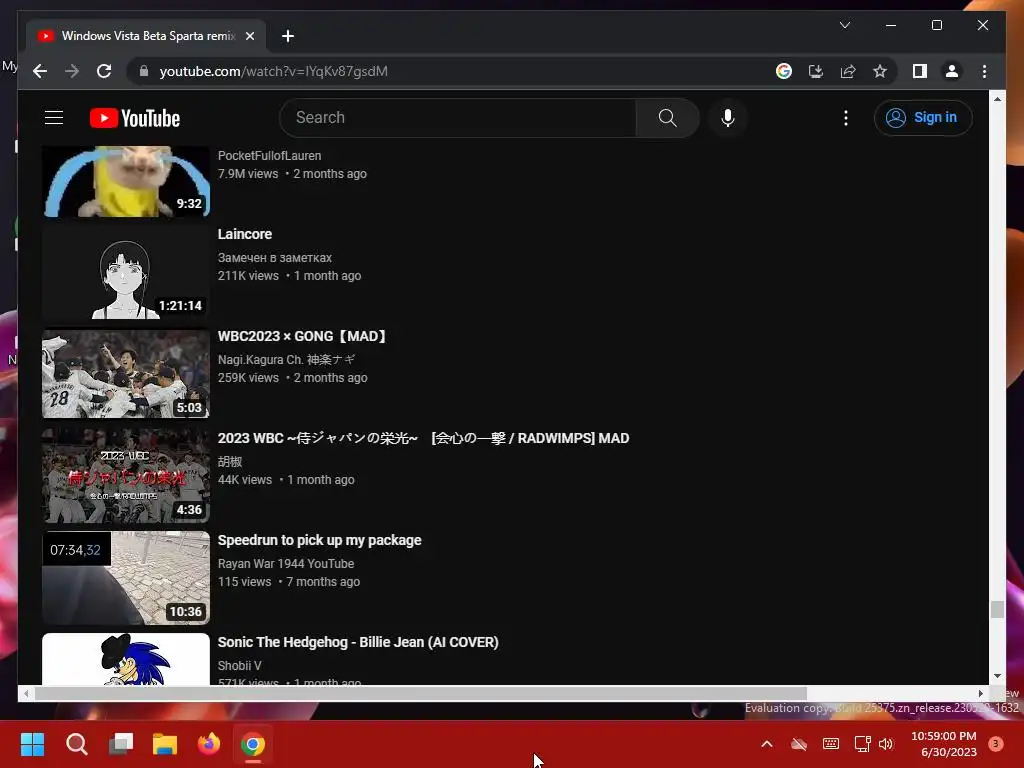The height and width of the screenshot is (768, 1024).
Task: Open the 2023 WBC RADWIMPS MAD title
Action: click(x=423, y=438)
